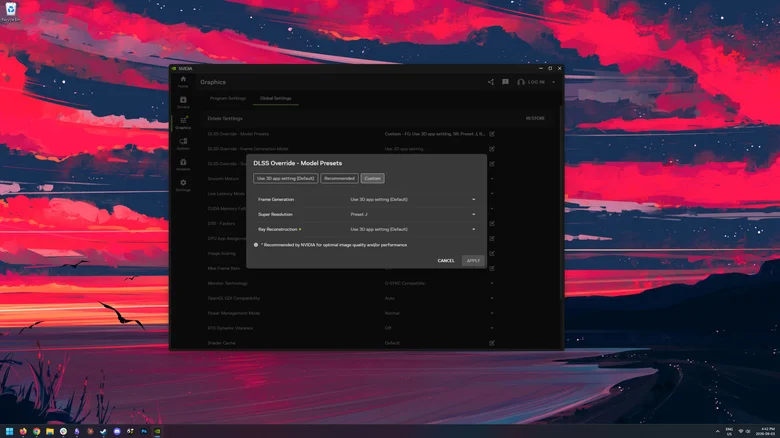
Task: Open the Frame Generation dropdown
Action: click(x=413, y=200)
